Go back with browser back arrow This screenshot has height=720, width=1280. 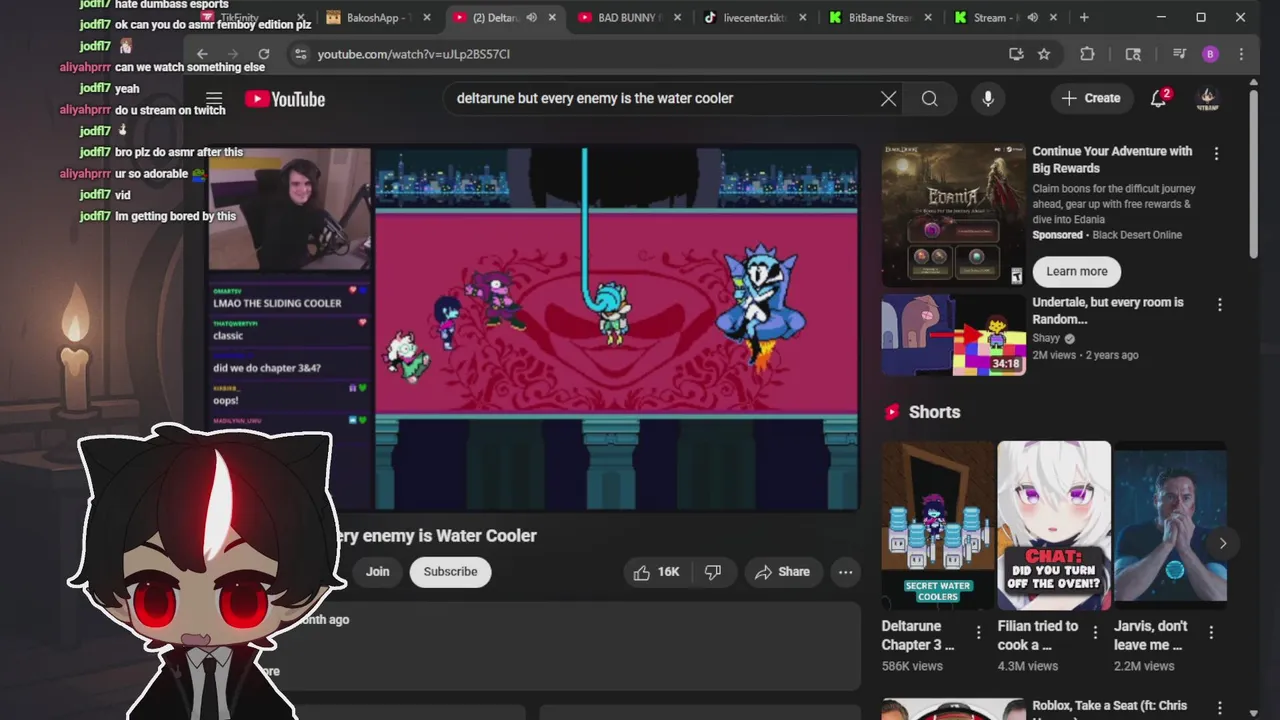[202, 54]
